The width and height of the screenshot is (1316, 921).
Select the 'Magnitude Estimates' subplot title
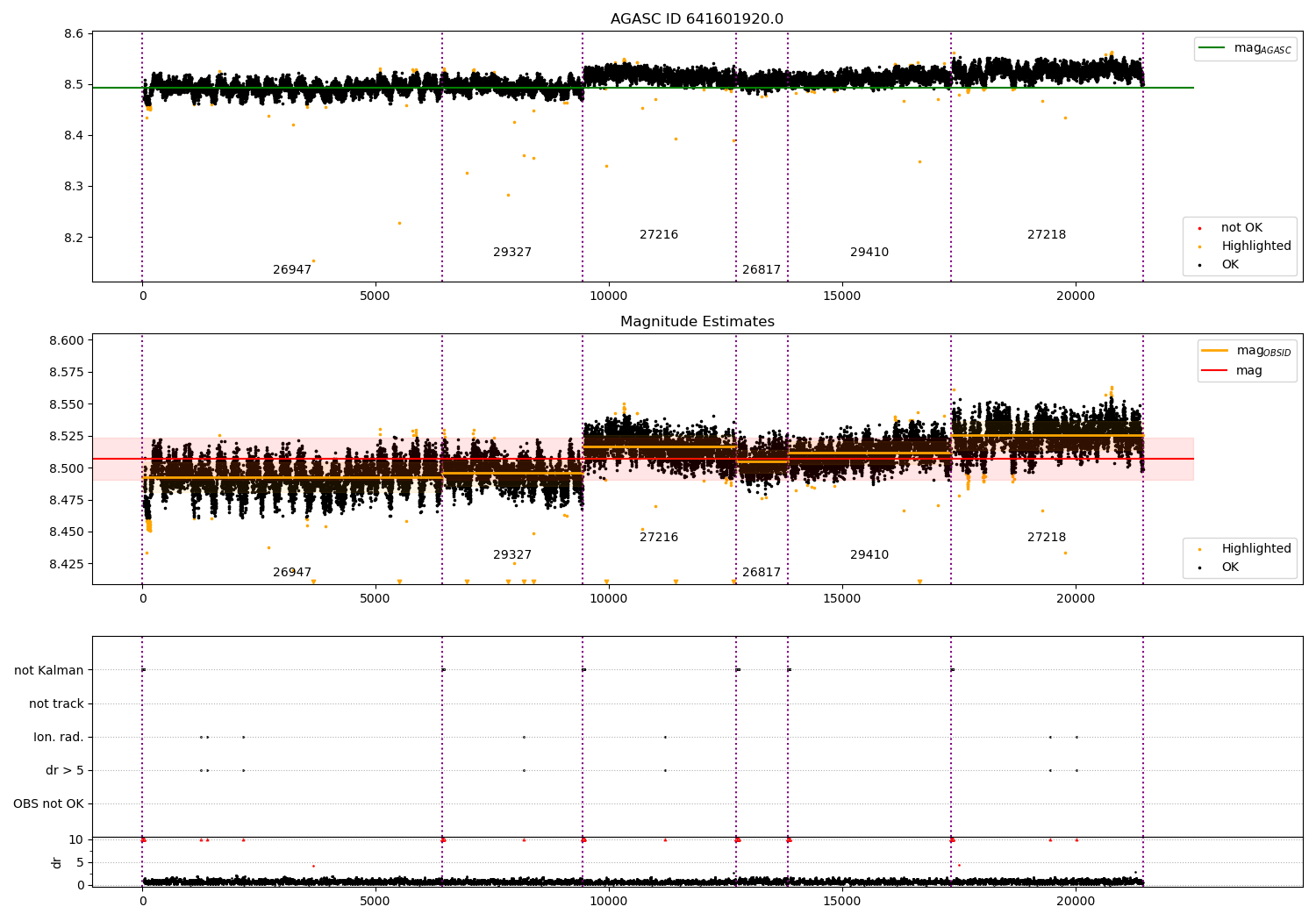pos(697,322)
